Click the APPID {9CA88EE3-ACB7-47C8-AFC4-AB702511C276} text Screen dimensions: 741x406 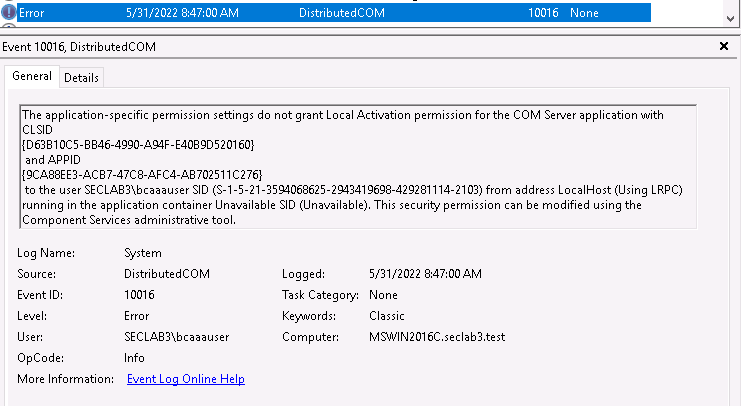click(x=142, y=175)
